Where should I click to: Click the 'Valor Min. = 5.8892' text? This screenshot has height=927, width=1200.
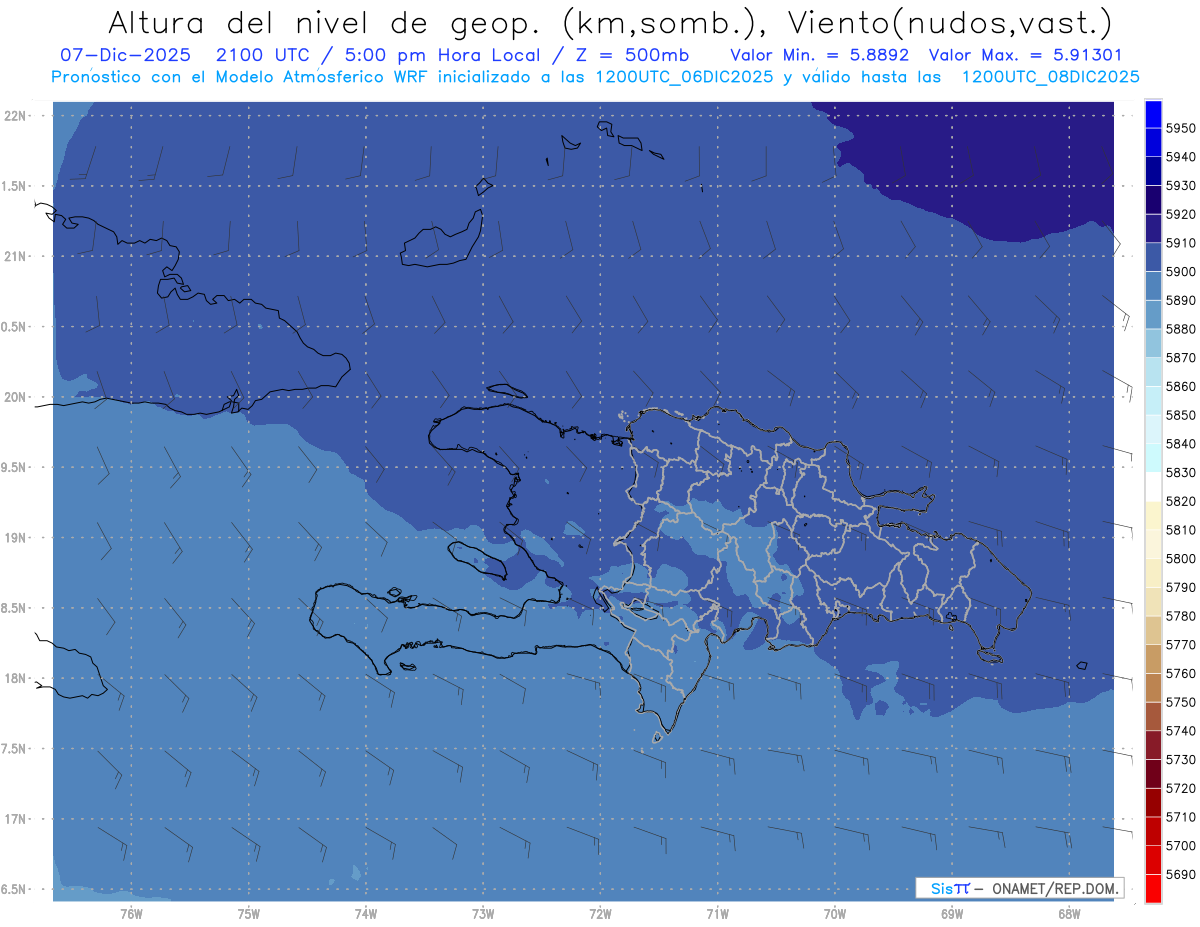coord(819,56)
